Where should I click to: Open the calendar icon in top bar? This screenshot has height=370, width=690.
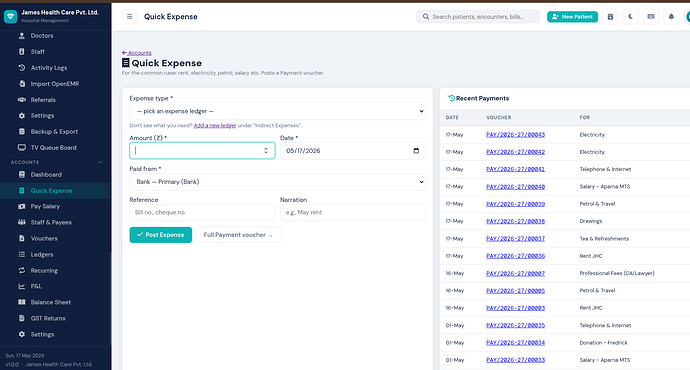pyautogui.click(x=610, y=17)
